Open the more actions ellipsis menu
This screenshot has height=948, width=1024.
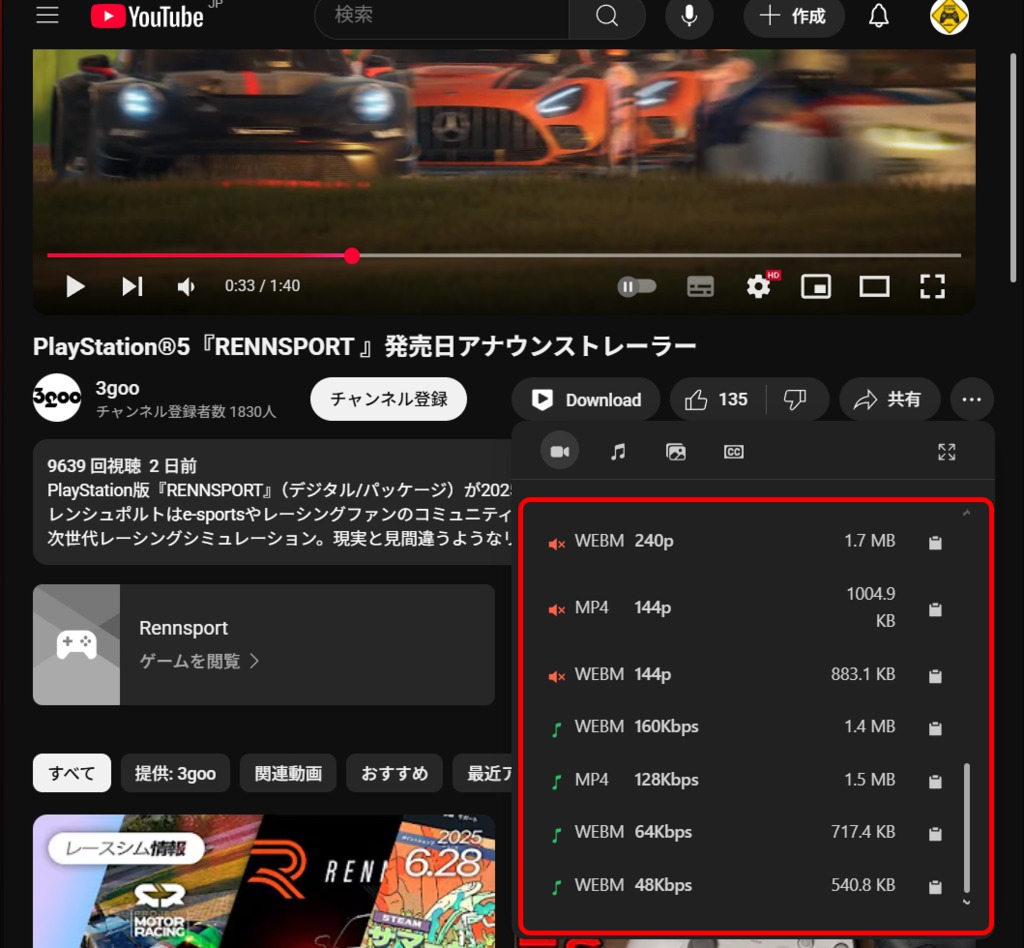click(x=972, y=400)
